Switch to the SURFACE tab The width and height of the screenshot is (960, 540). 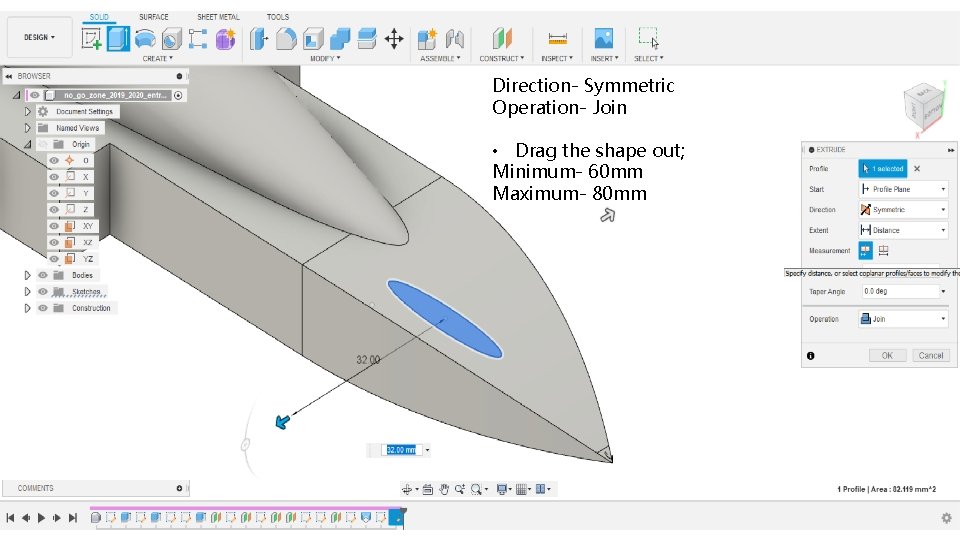(x=154, y=17)
